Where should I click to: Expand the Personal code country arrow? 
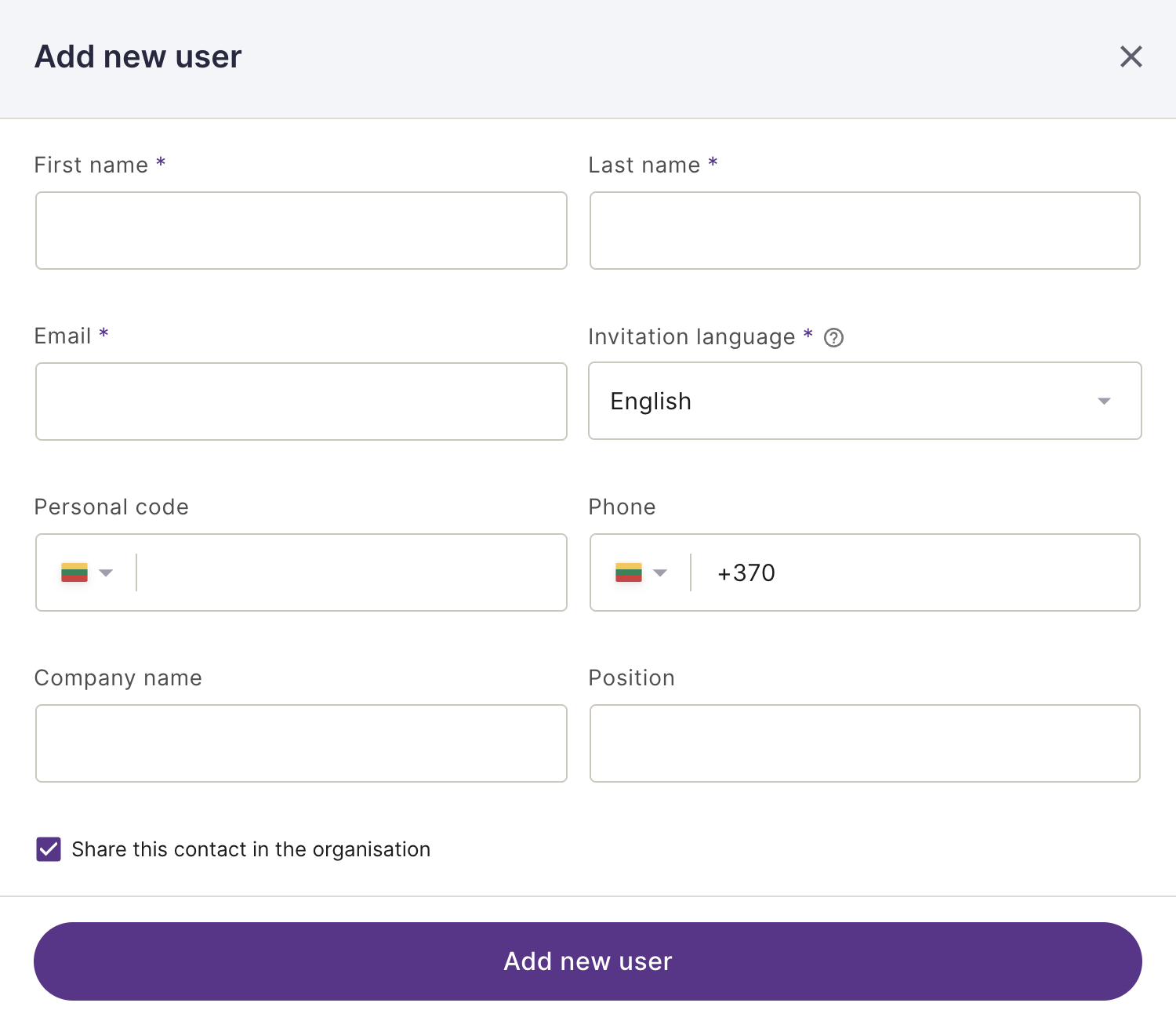click(106, 572)
